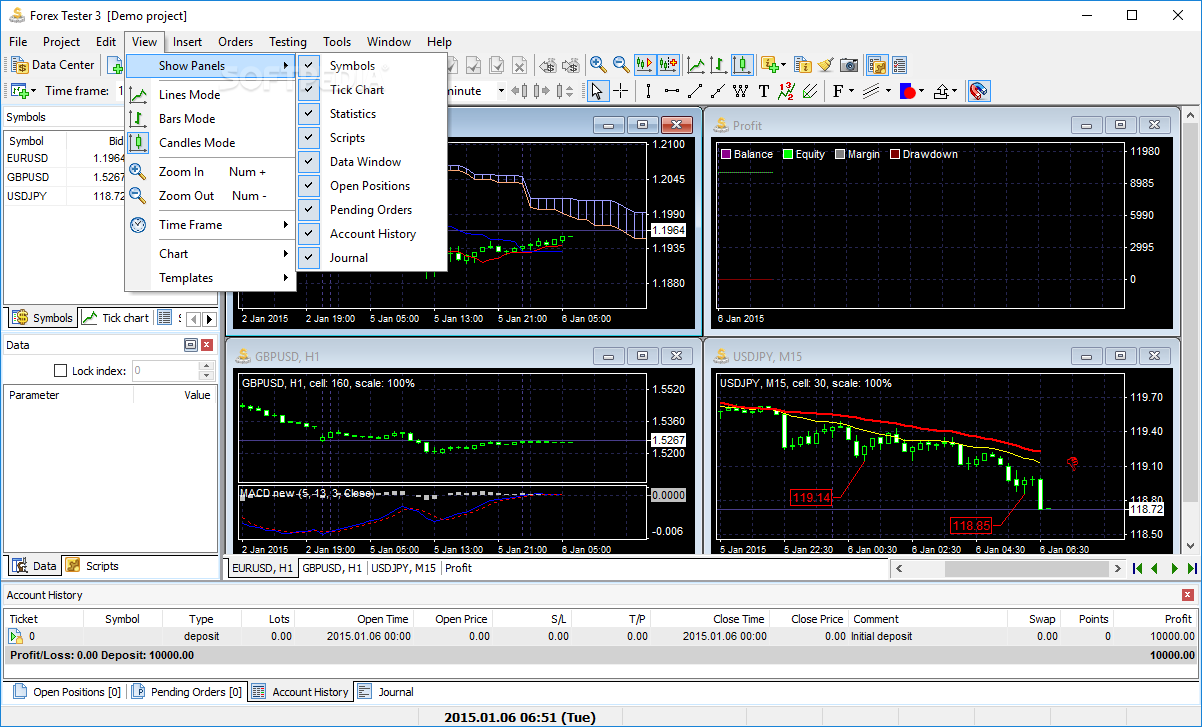
Task: Switch to Bars chart toolbar icon
Action: pyautogui.click(x=719, y=65)
